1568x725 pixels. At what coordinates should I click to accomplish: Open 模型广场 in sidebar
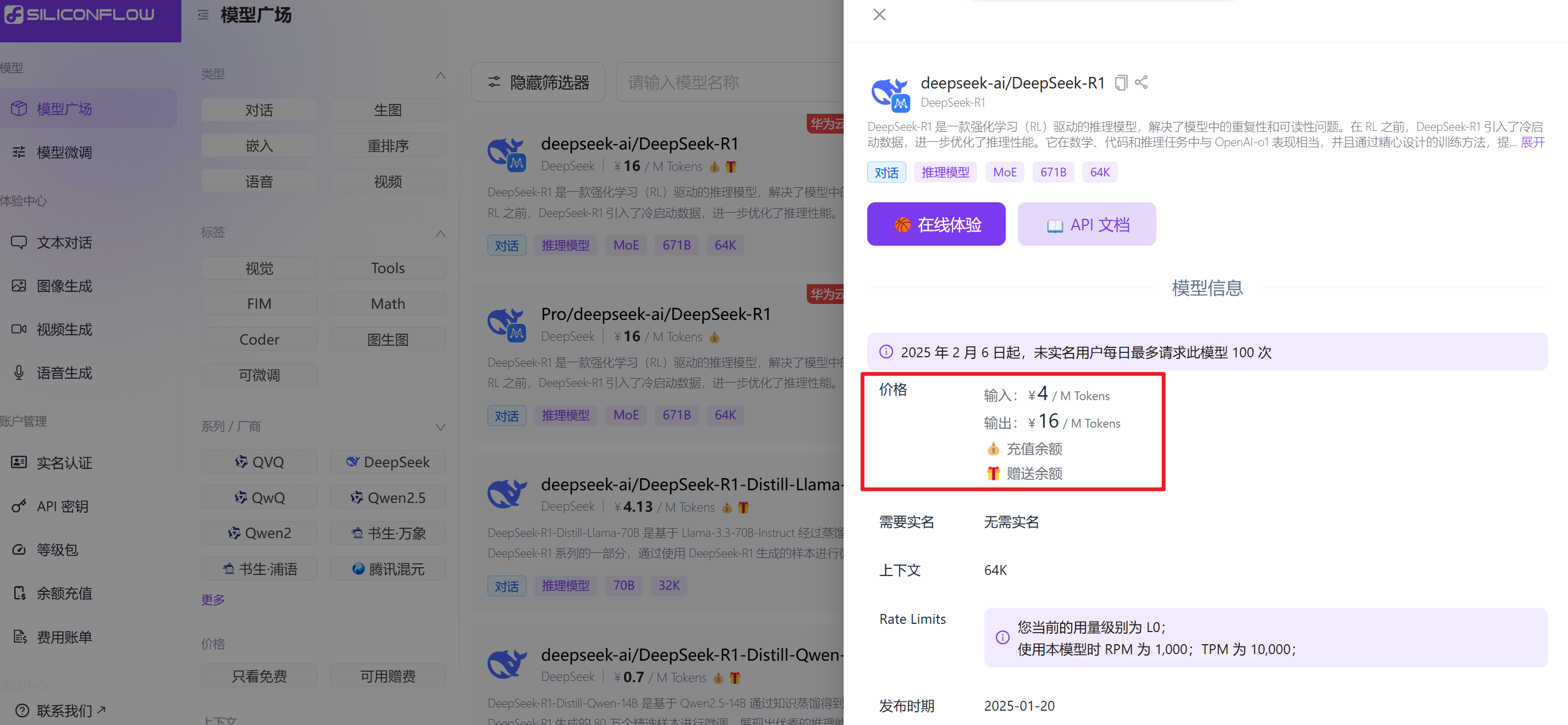[88, 108]
